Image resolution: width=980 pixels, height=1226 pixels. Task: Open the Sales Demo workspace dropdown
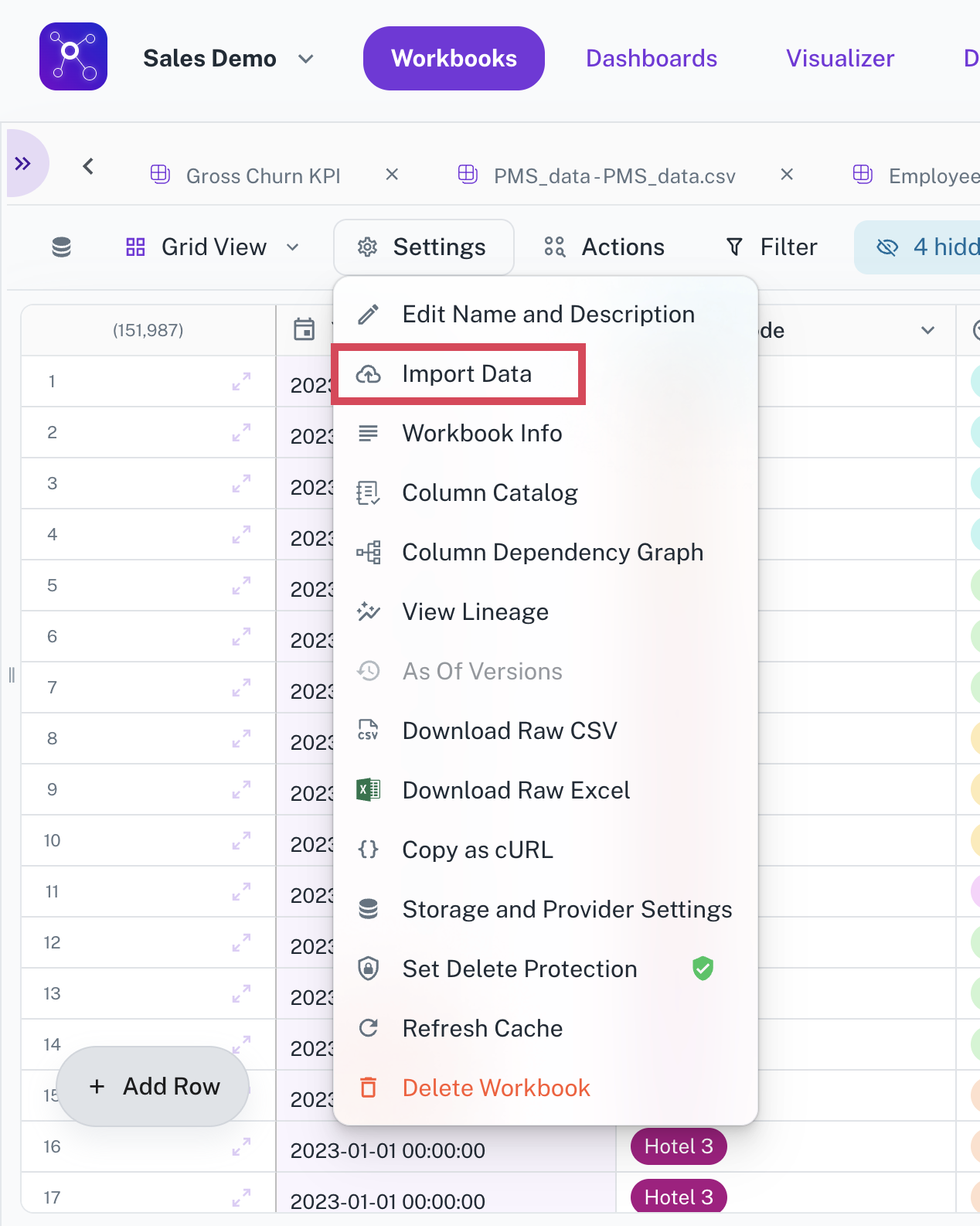point(229,59)
